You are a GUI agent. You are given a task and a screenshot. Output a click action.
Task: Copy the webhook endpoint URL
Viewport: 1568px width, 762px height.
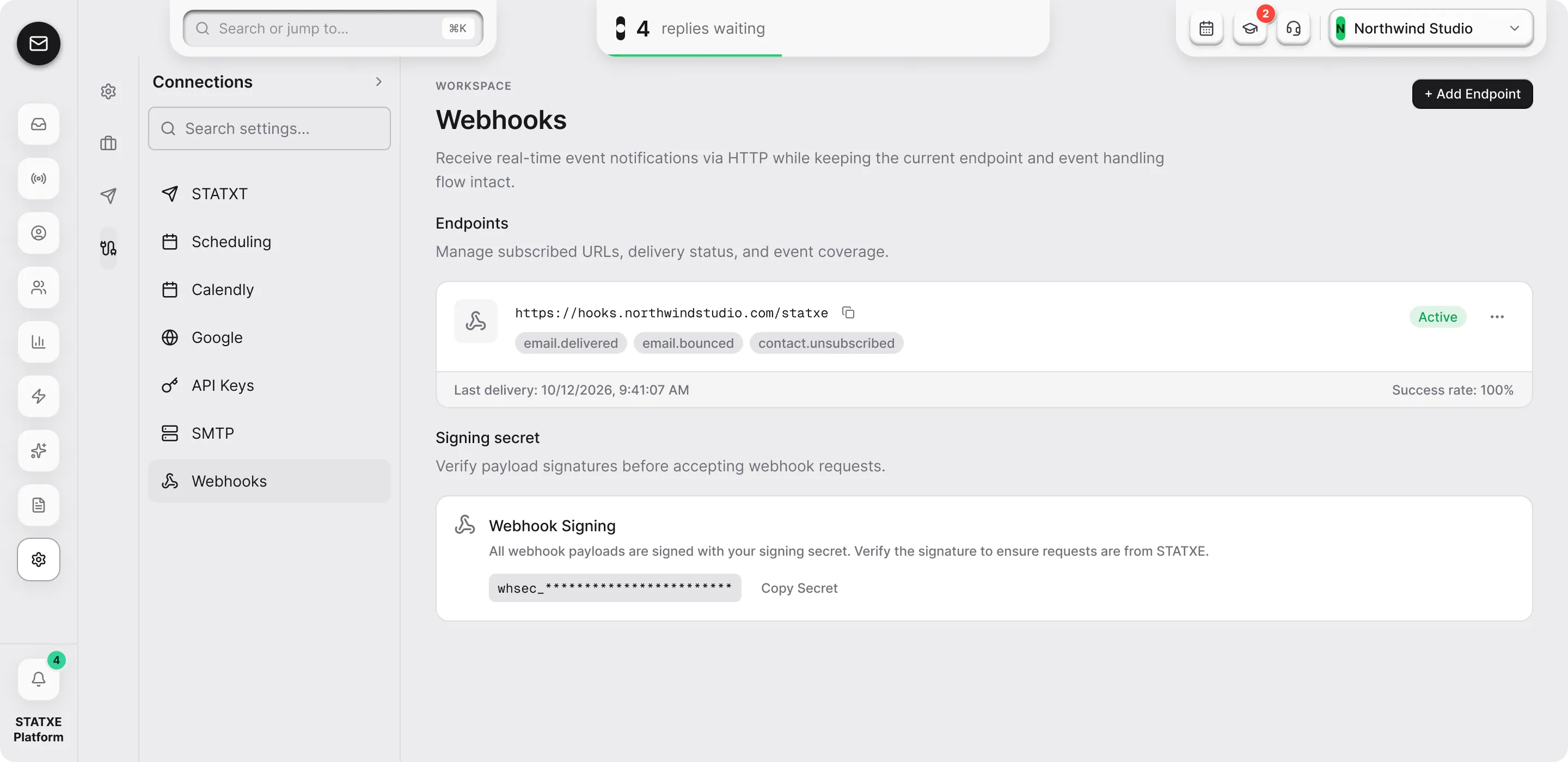coord(848,313)
